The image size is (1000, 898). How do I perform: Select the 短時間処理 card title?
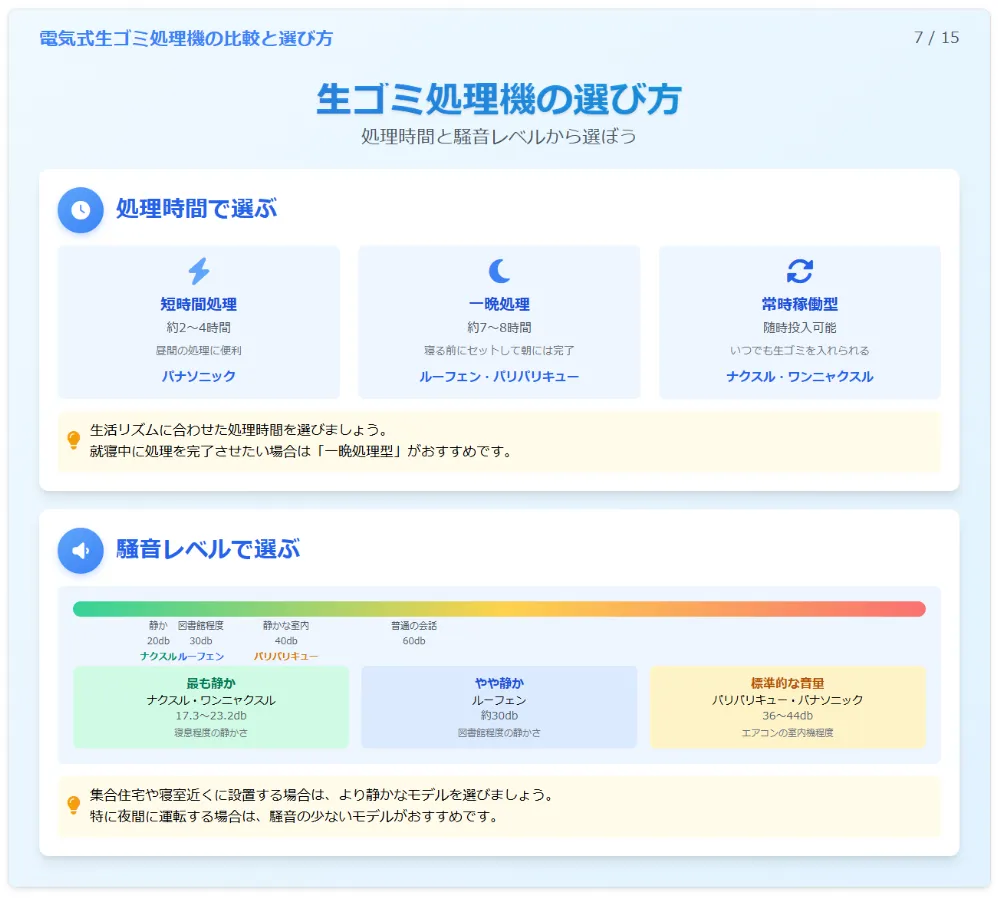point(199,304)
